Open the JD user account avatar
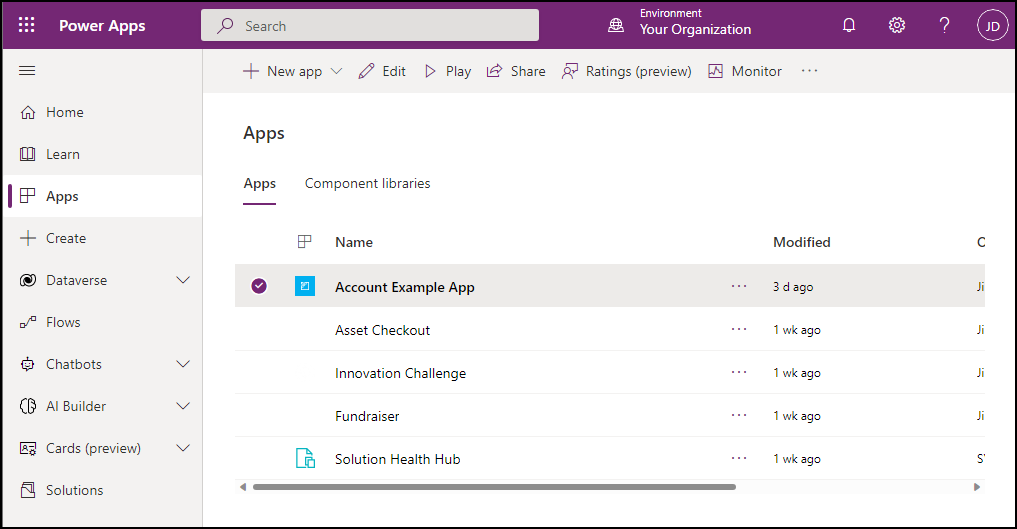 click(x=992, y=26)
